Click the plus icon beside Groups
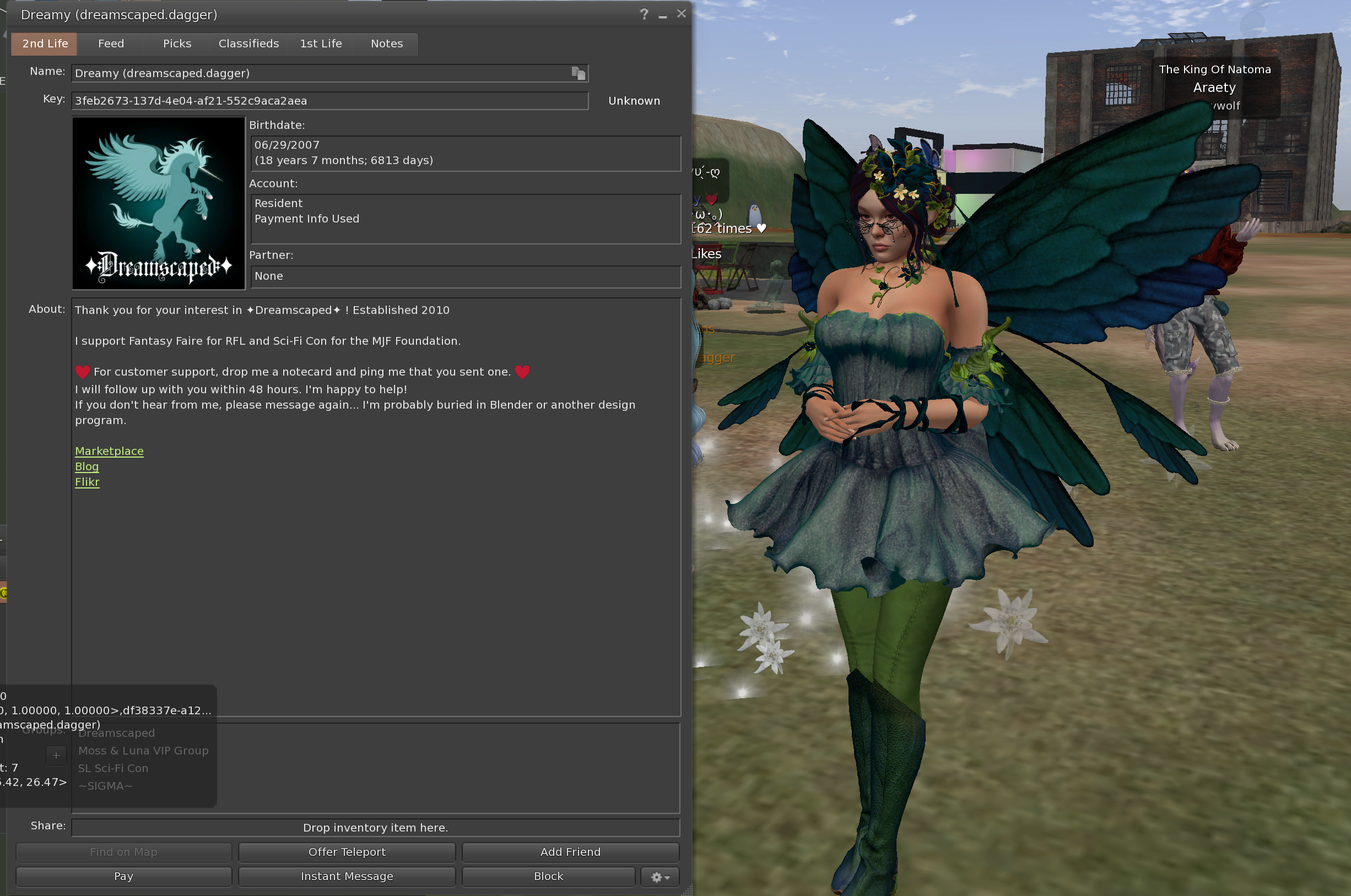The image size is (1351, 896). pyautogui.click(x=56, y=756)
